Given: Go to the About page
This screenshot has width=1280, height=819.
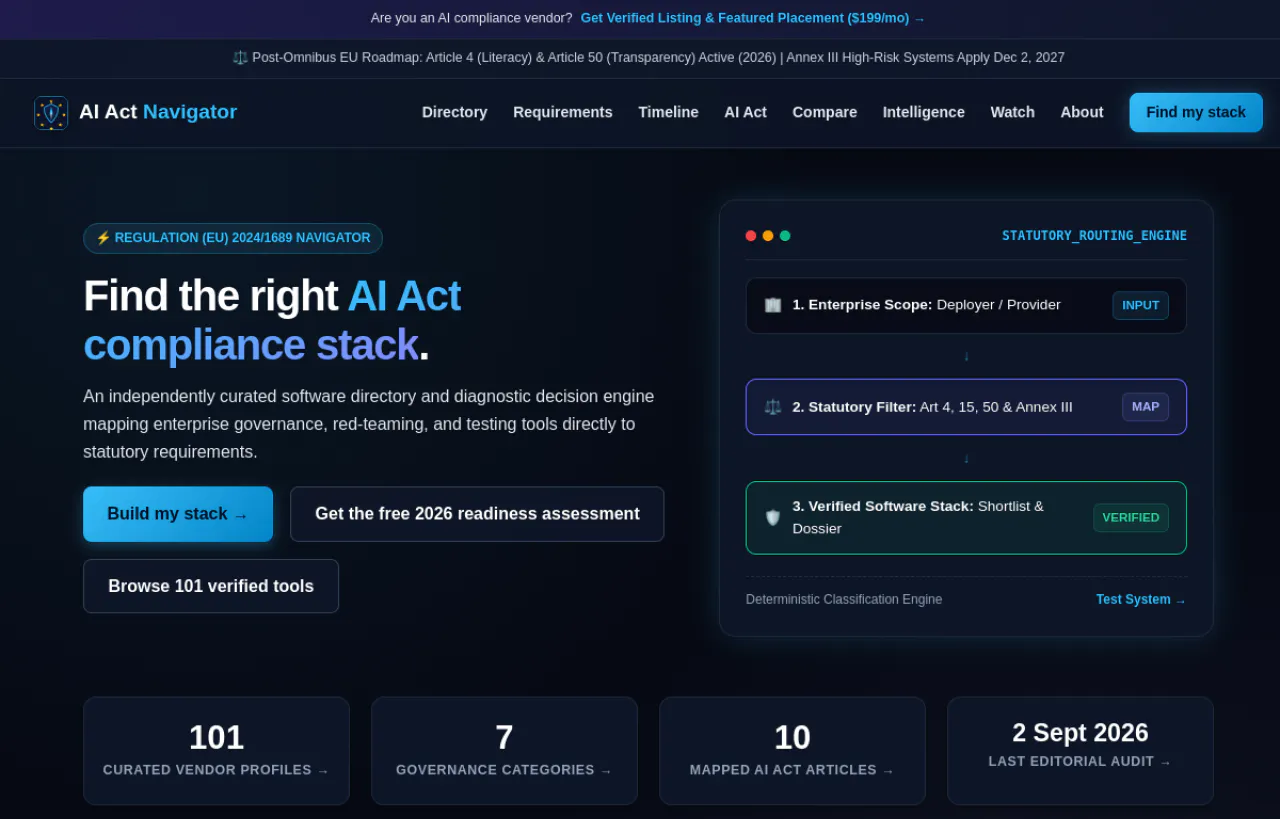Looking at the screenshot, I should (x=1082, y=112).
